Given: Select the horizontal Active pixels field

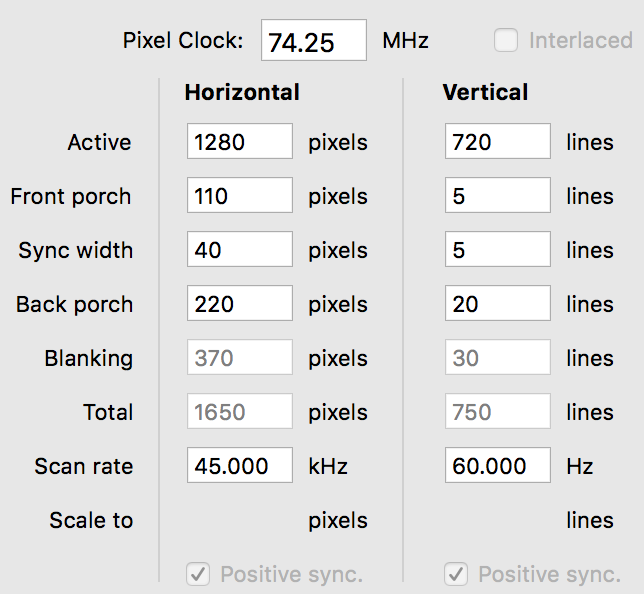Looking at the screenshot, I should (x=239, y=142).
